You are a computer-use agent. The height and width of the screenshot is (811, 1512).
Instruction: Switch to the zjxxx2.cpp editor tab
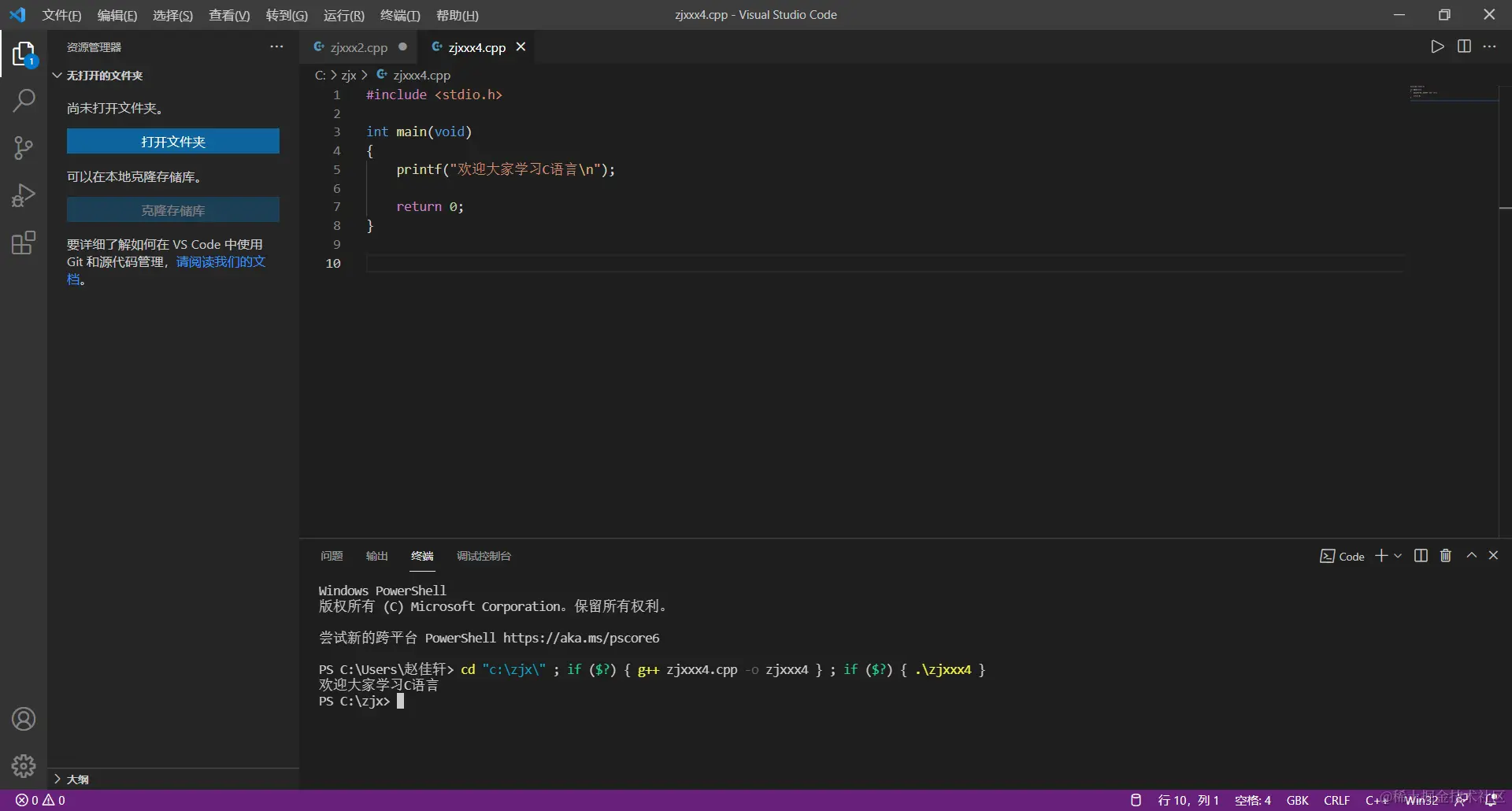tap(358, 47)
